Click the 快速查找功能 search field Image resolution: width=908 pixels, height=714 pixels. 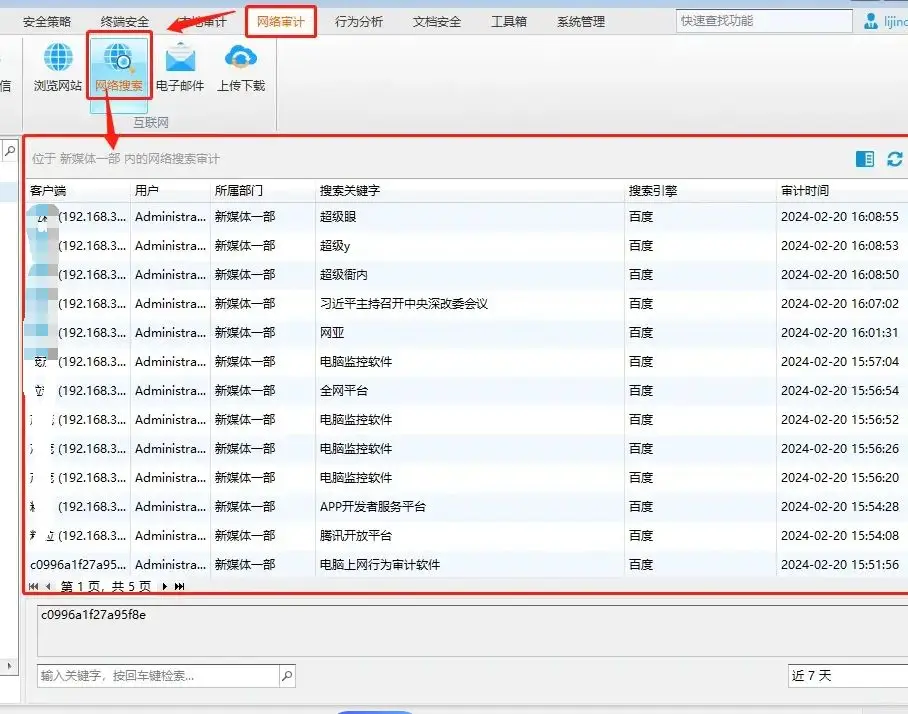pos(760,21)
